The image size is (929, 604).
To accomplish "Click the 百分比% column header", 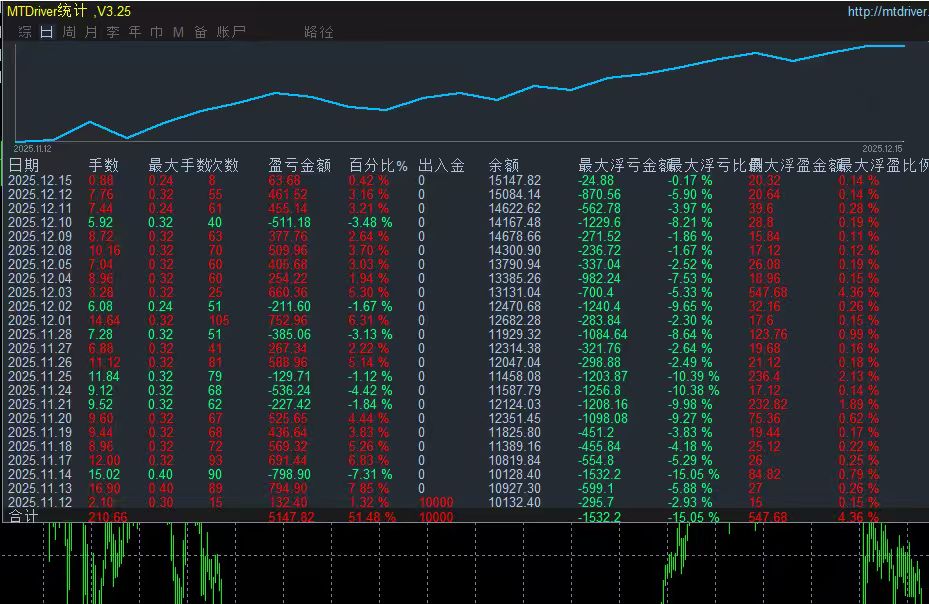I will [x=378, y=165].
